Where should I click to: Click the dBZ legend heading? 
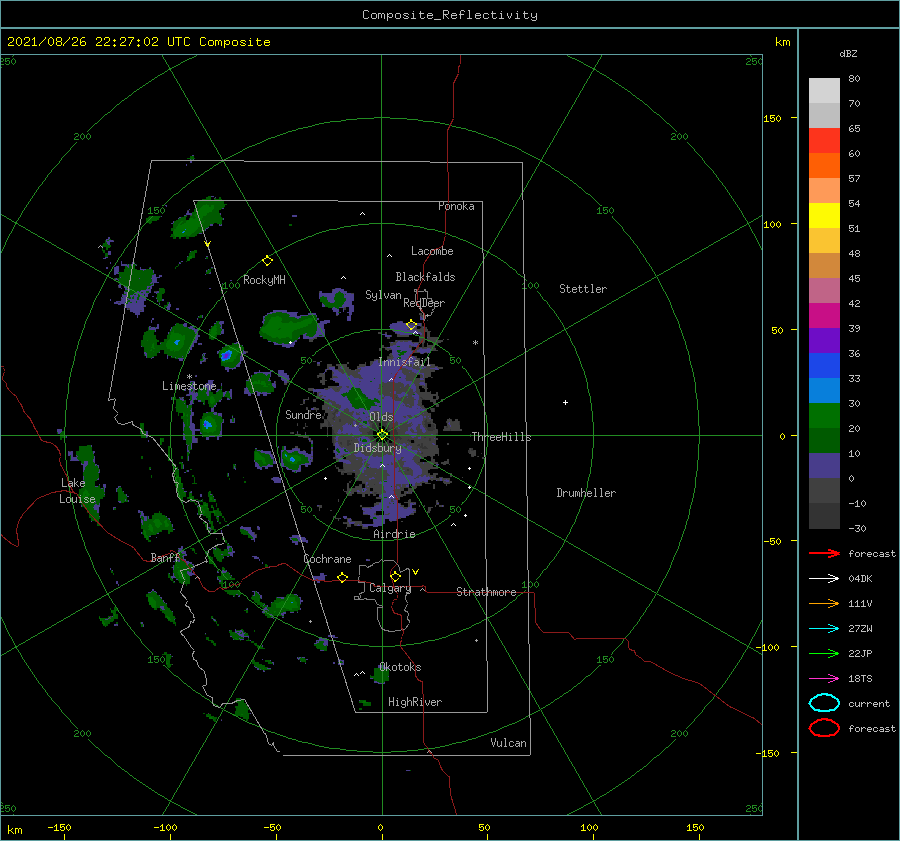(848, 54)
